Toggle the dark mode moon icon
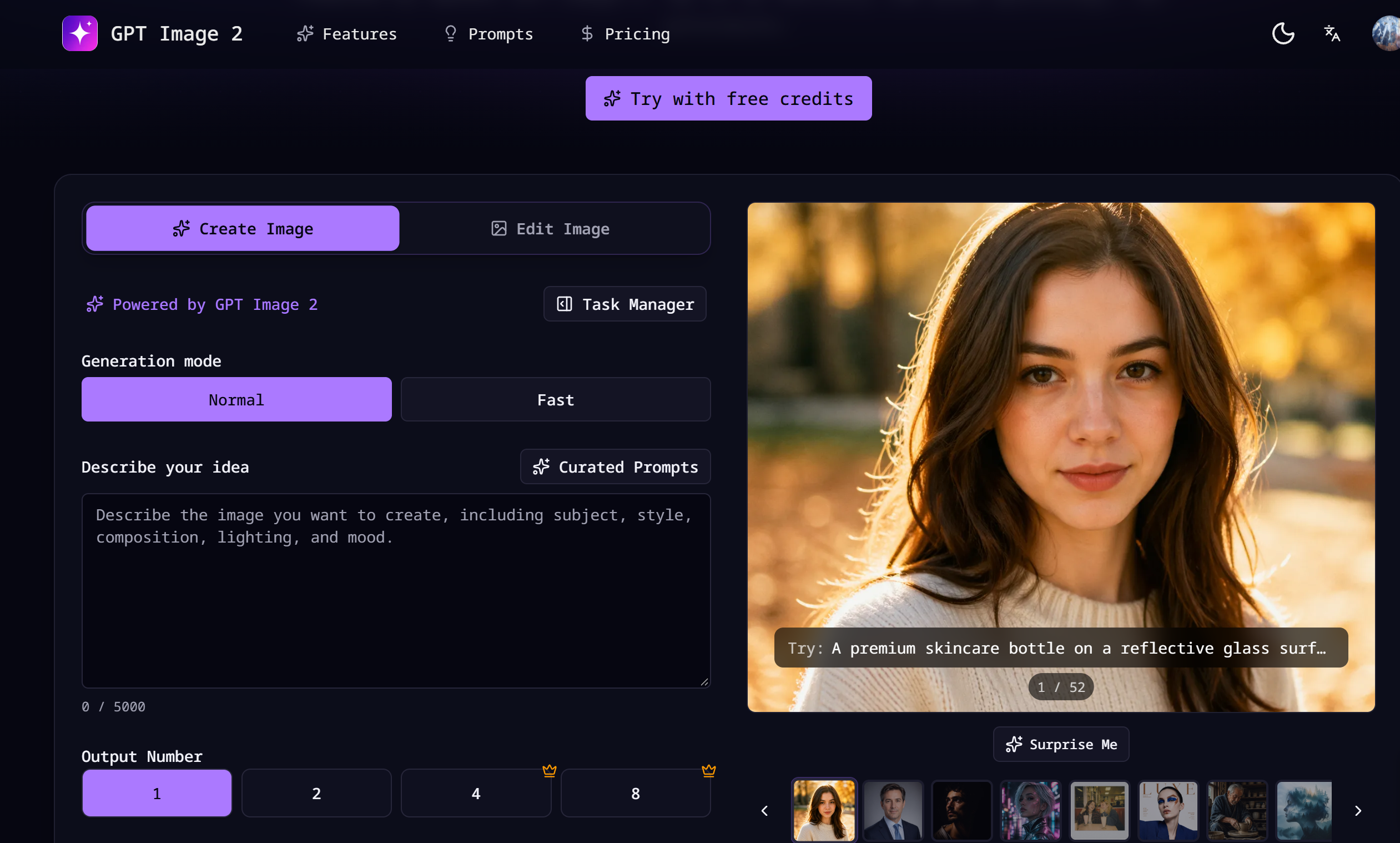This screenshot has height=843, width=1400. (x=1282, y=33)
